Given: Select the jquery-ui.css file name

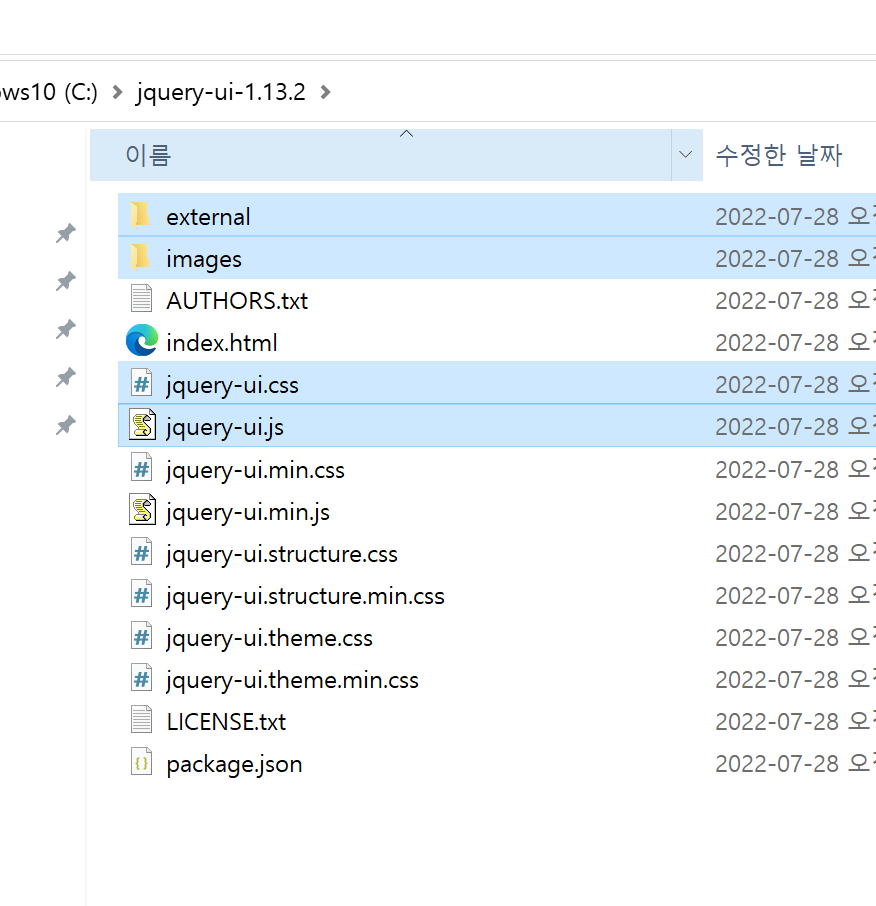Looking at the screenshot, I should 232,385.
